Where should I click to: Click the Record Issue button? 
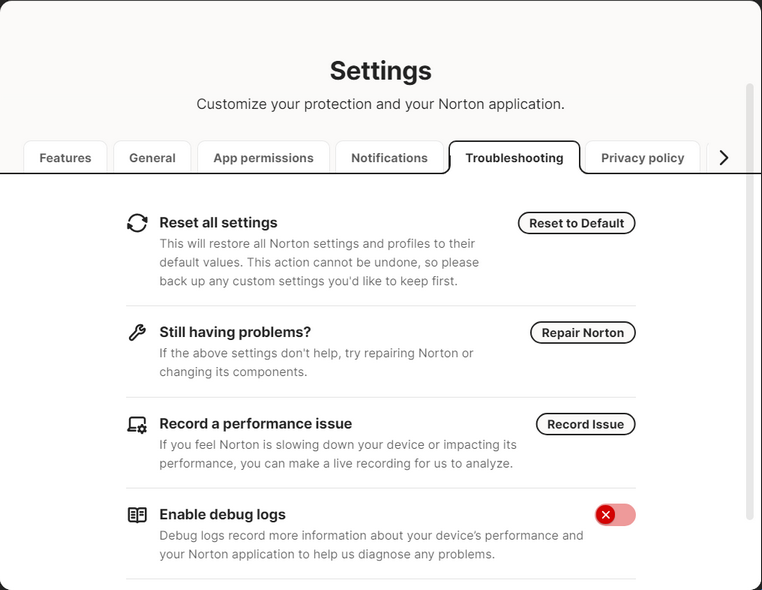pyautogui.click(x=585, y=424)
